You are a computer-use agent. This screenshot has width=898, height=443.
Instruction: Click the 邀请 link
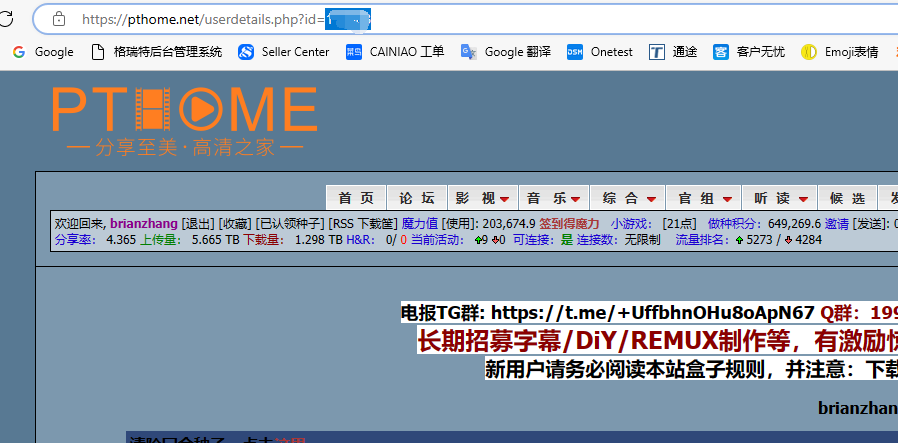pyautogui.click(x=837, y=224)
